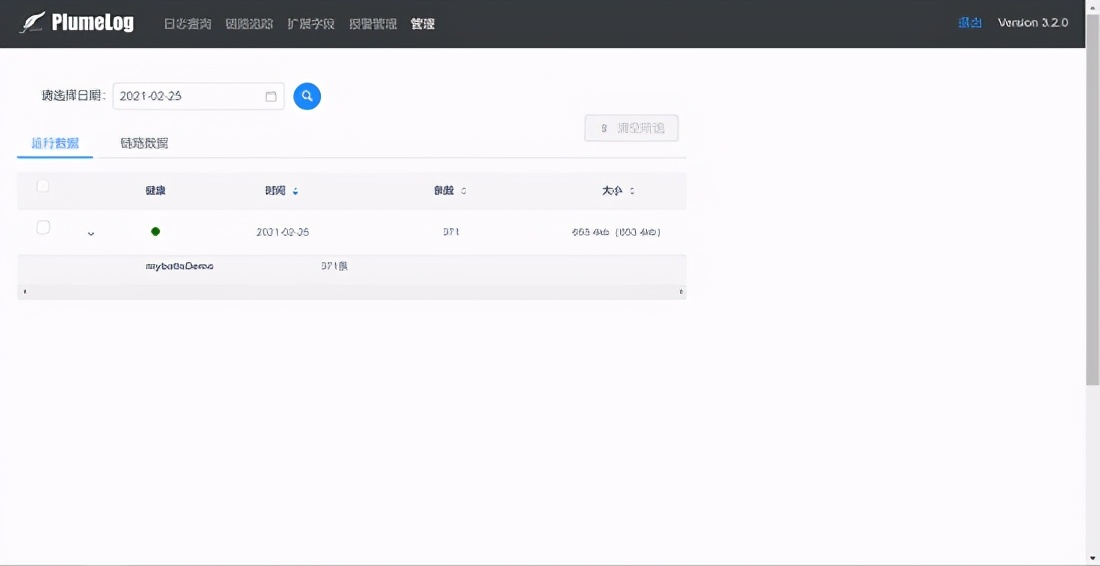
Task: Switch to the second data tab 链路数据
Action: [144, 144]
